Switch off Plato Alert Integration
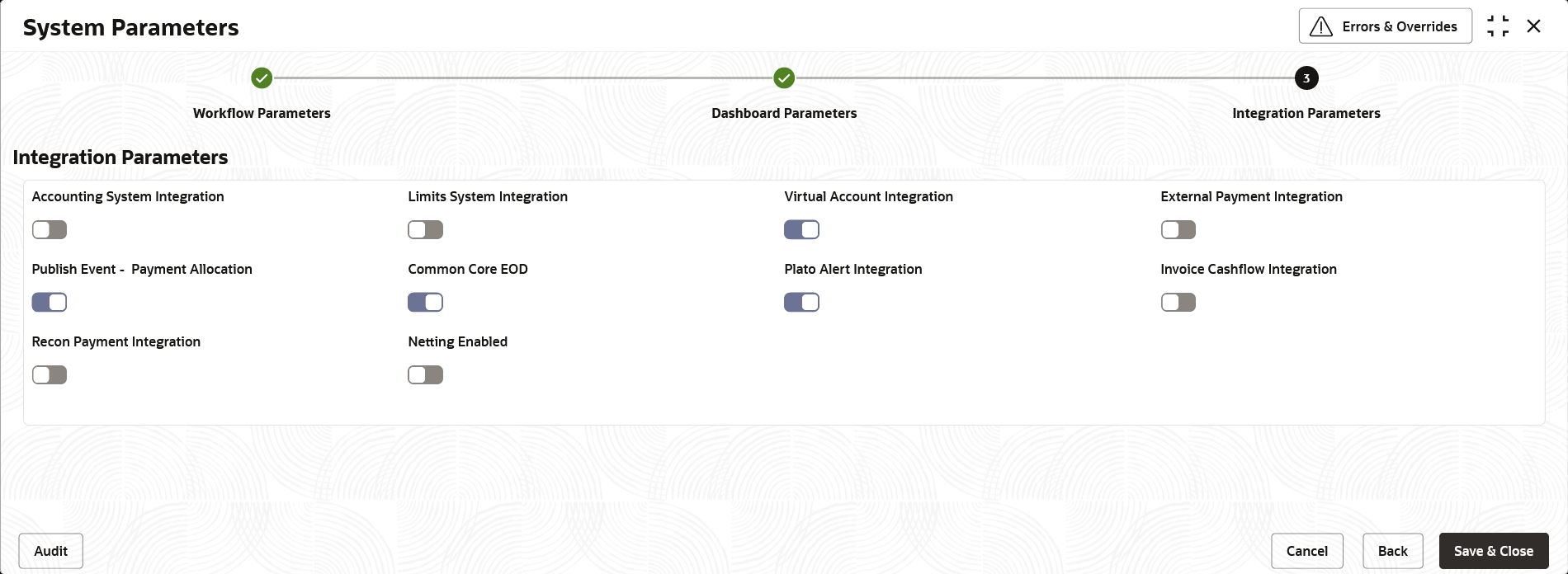1568x574 pixels. pyautogui.click(x=802, y=303)
